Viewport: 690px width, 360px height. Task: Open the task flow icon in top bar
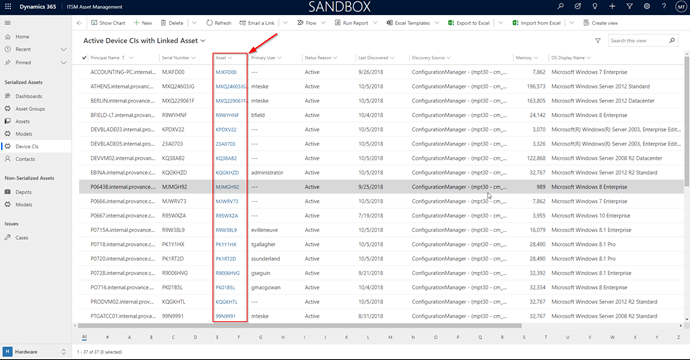(x=578, y=6)
